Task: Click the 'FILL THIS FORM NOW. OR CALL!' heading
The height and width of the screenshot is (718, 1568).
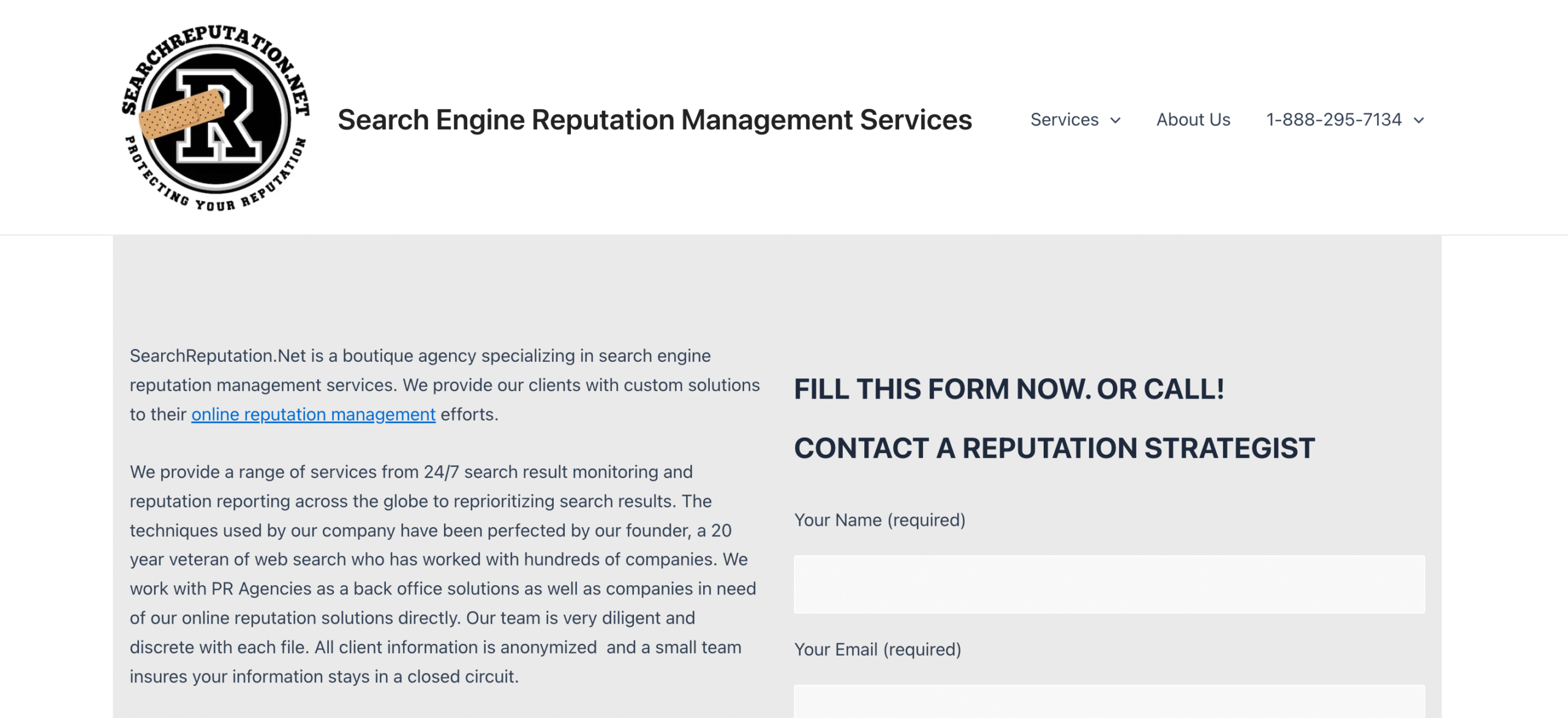Action: (x=1009, y=389)
